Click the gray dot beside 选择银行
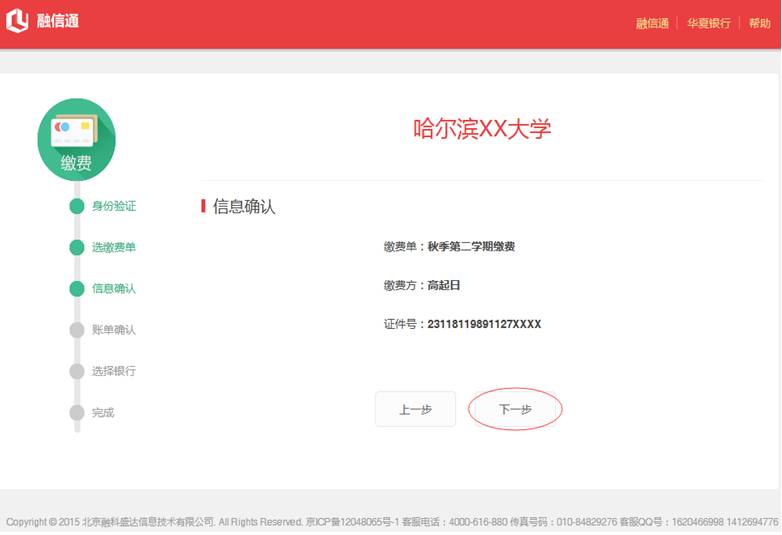Viewport: 782px width, 535px height. (x=77, y=371)
